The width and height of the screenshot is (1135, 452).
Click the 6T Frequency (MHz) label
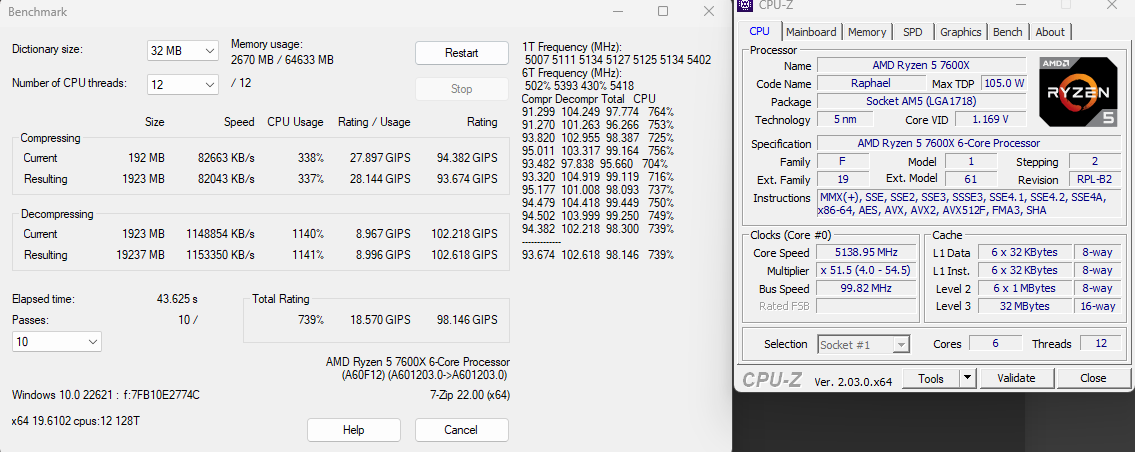[572, 73]
